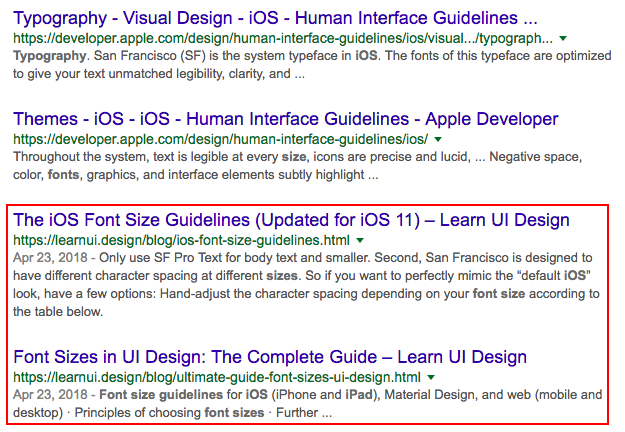Click the developer.apple.com human-interface-guidelines/ios/ URL

[x=220, y=139]
